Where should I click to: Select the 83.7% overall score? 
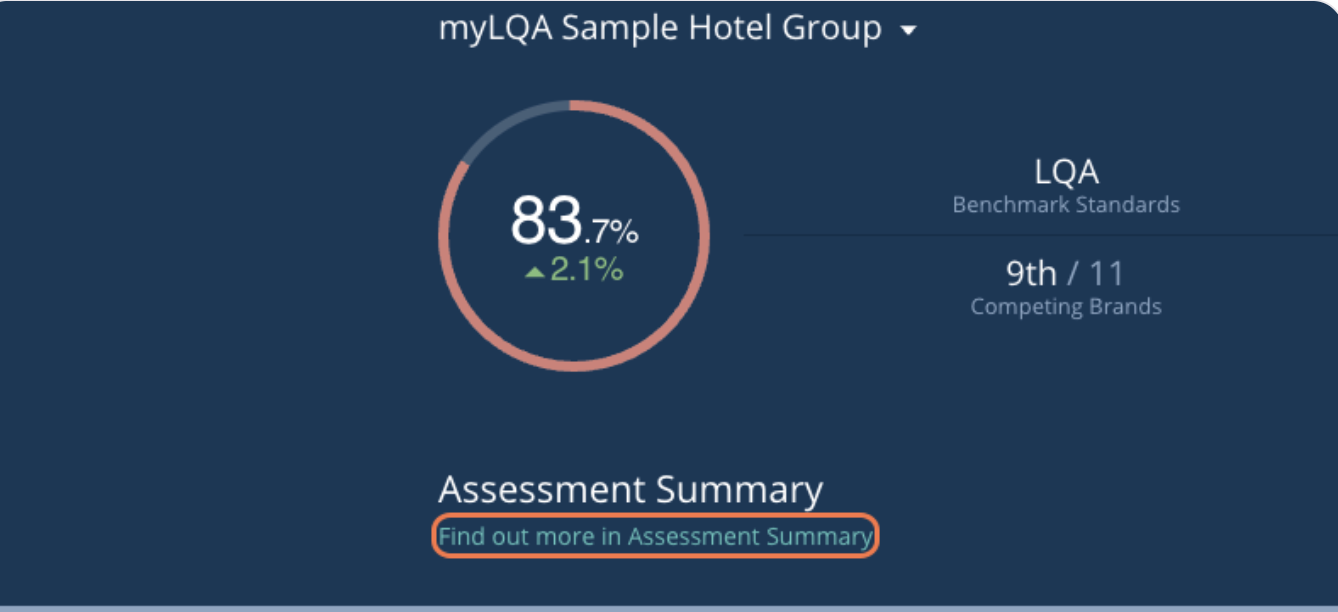pos(574,222)
